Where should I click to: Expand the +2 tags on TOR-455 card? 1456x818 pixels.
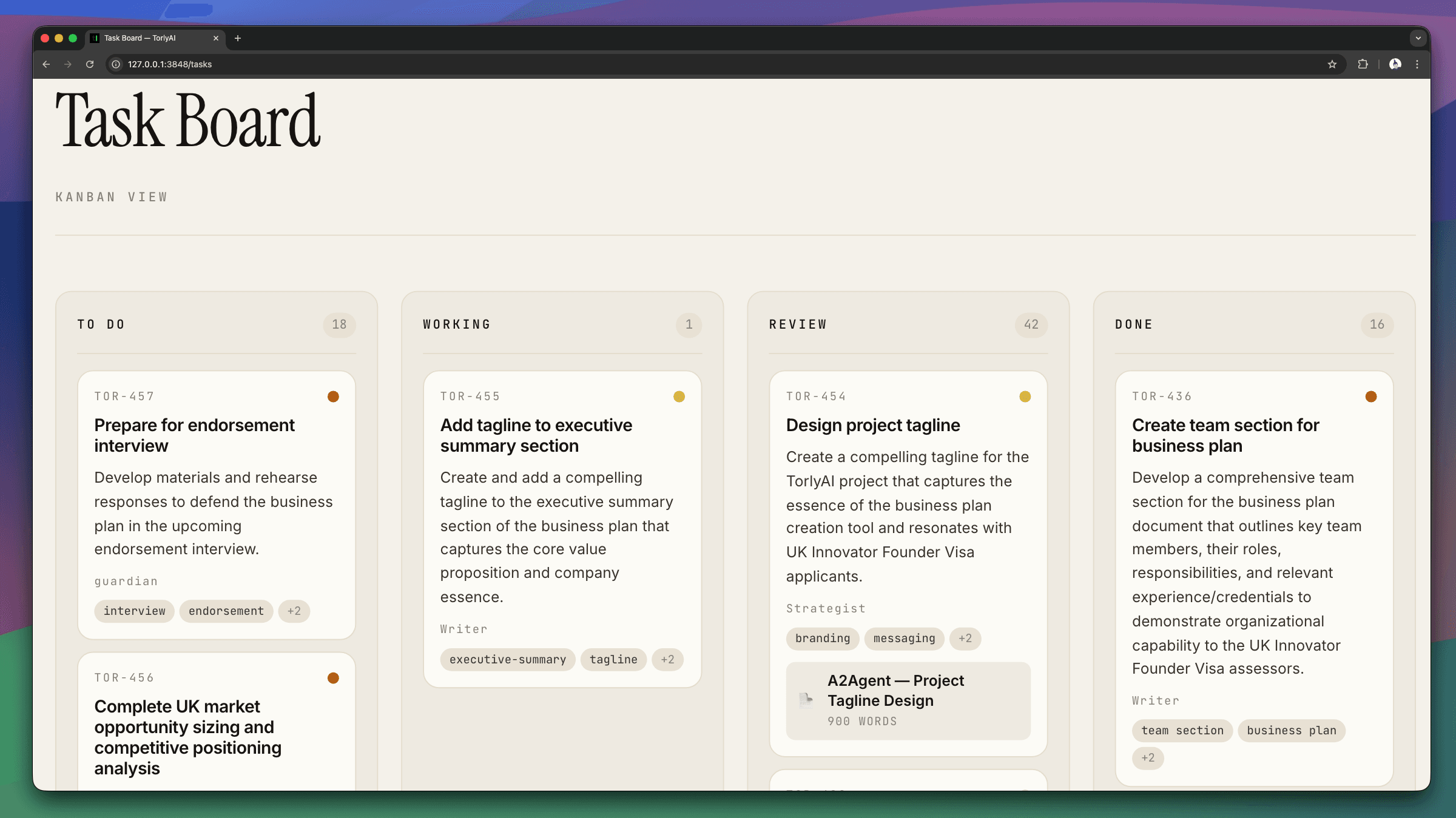(667, 659)
